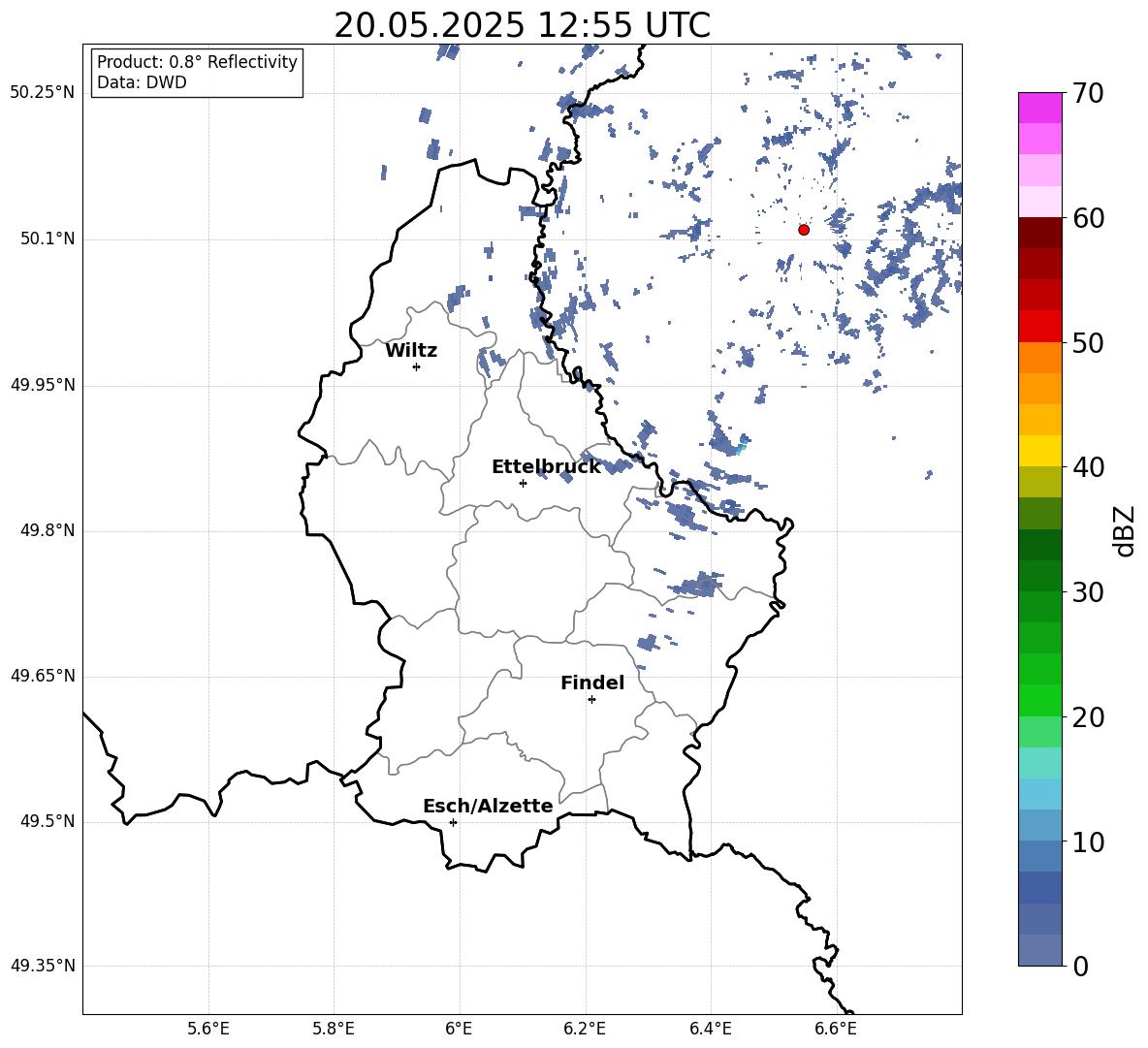Click the colorbar tick label 0
Viewport: 1148px width, 1048px height.
(1081, 966)
